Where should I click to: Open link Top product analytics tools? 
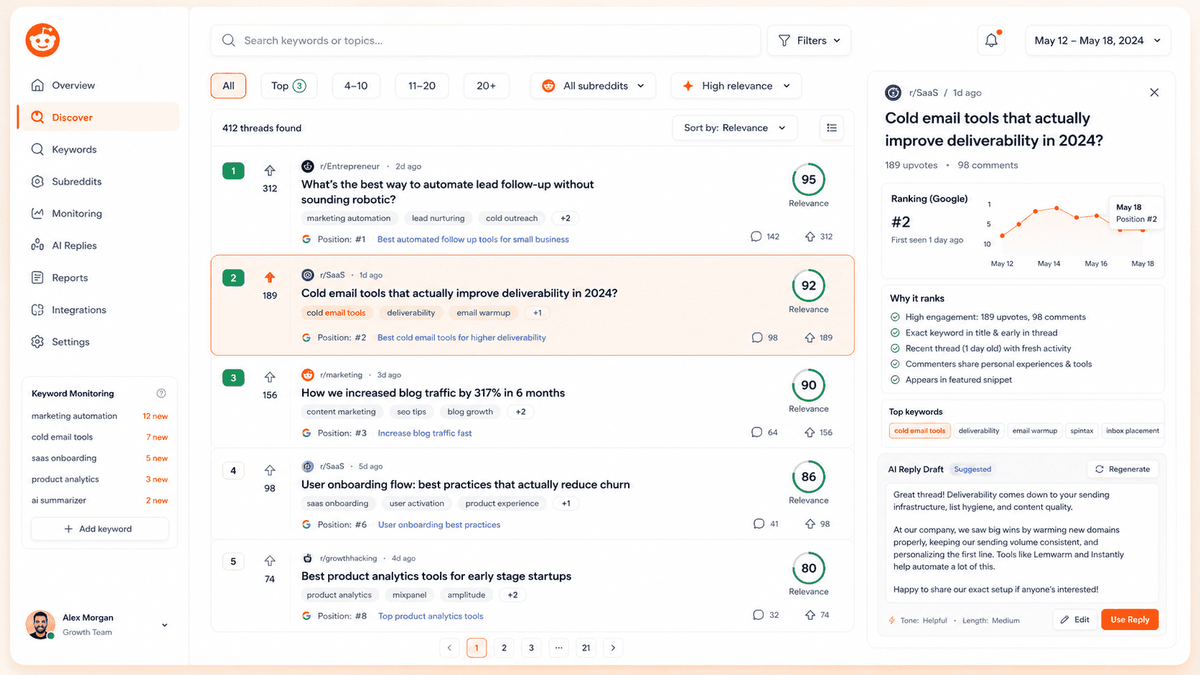[431, 616]
